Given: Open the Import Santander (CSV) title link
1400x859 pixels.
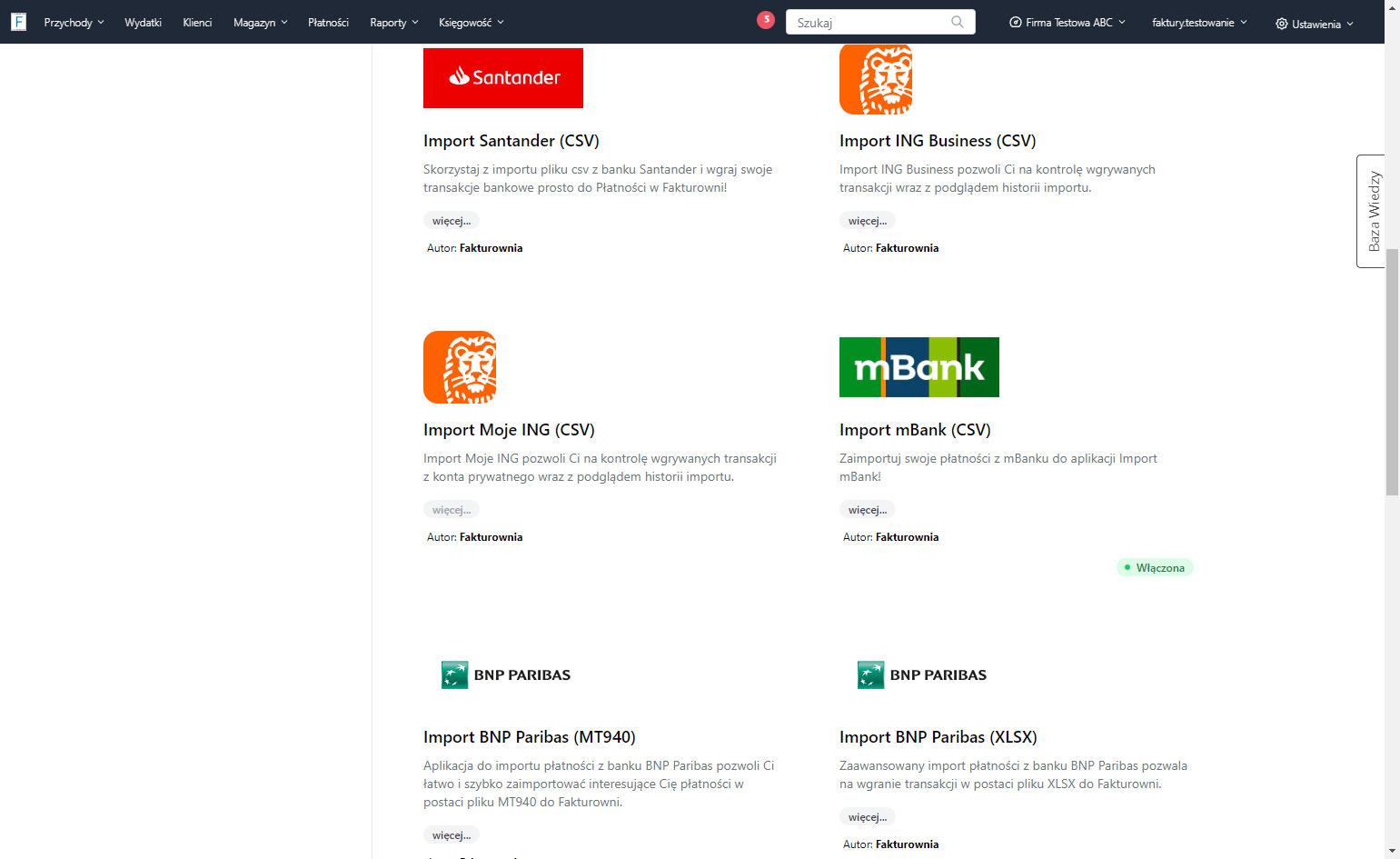Looking at the screenshot, I should click(x=511, y=141).
